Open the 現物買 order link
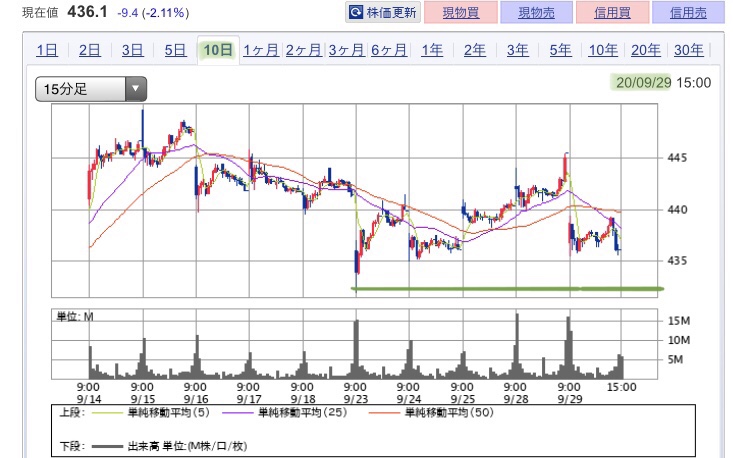The image size is (733, 458). pos(460,13)
